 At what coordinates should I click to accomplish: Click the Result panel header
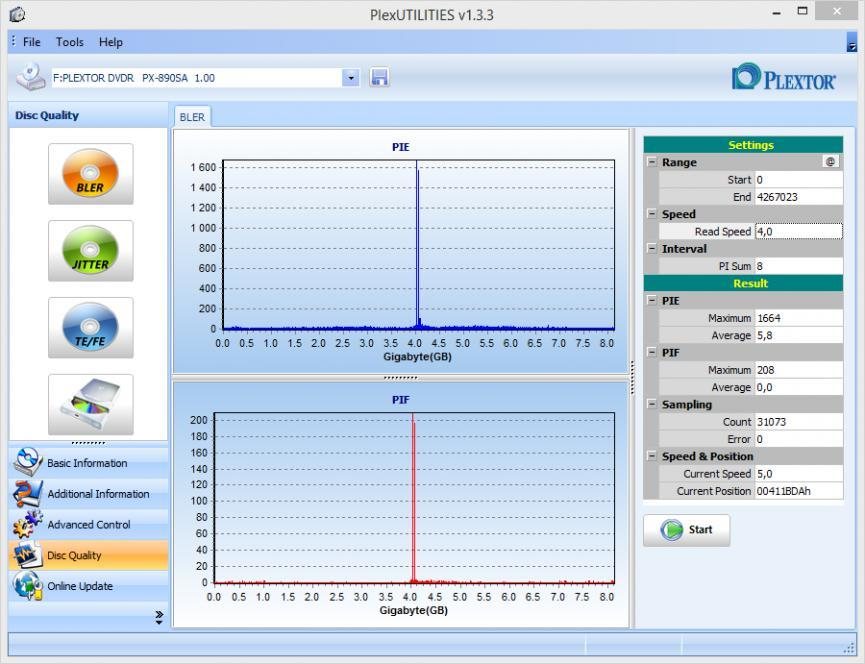743,283
